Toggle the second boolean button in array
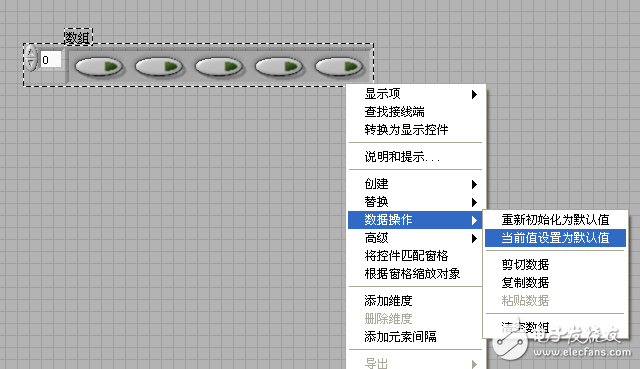Screen dimensions: 640x369 pyautogui.click(x=159, y=67)
